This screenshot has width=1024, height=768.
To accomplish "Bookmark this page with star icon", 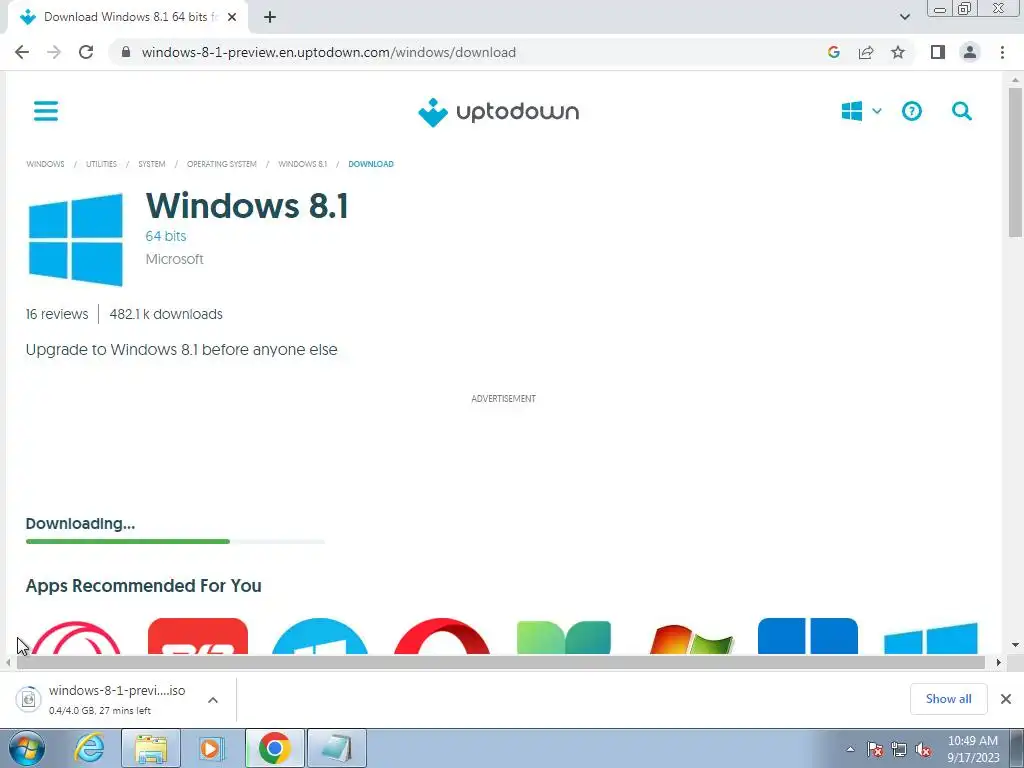I will (x=898, y=52).
